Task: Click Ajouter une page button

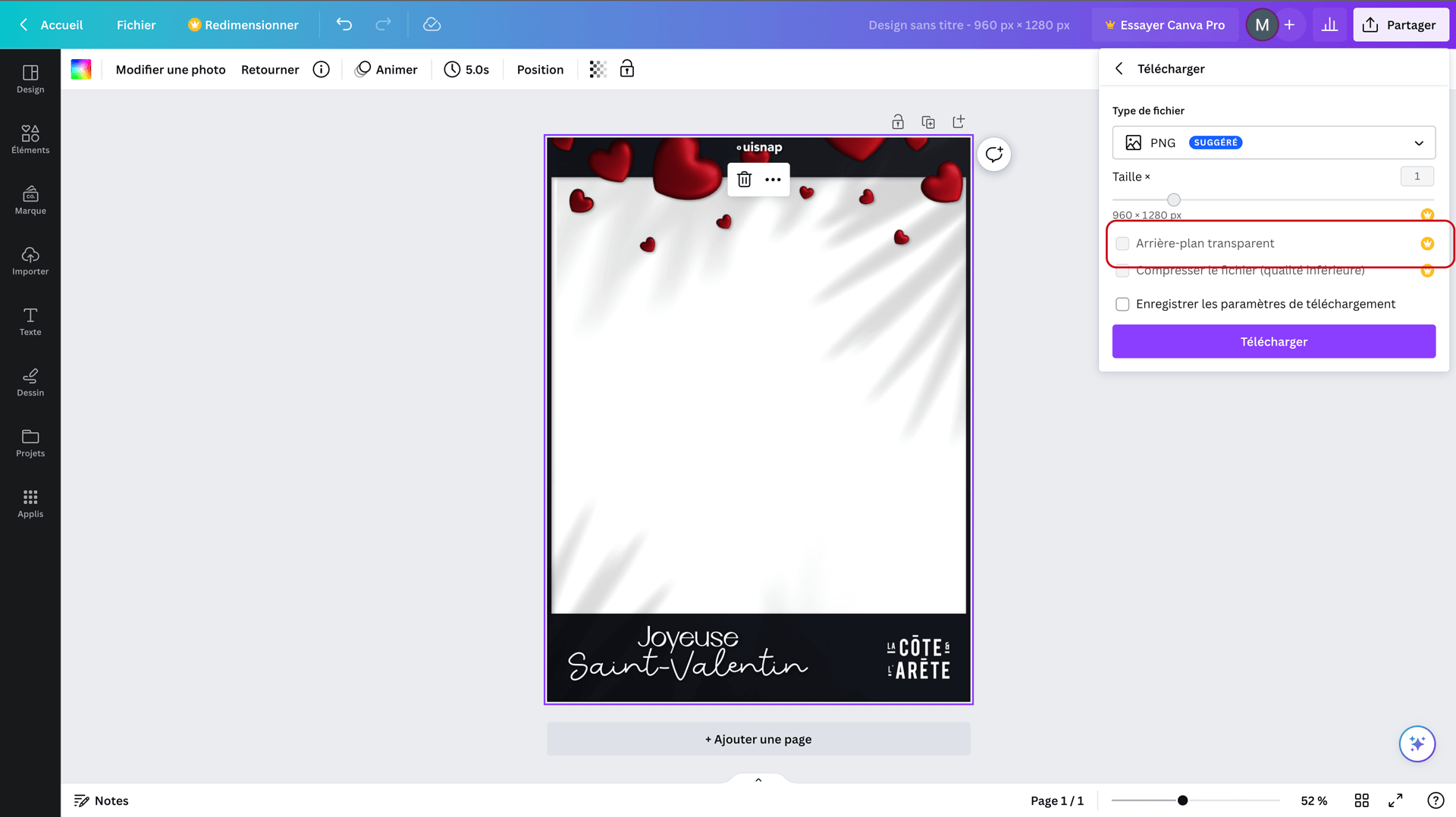Action: click(x=758, y=739)
